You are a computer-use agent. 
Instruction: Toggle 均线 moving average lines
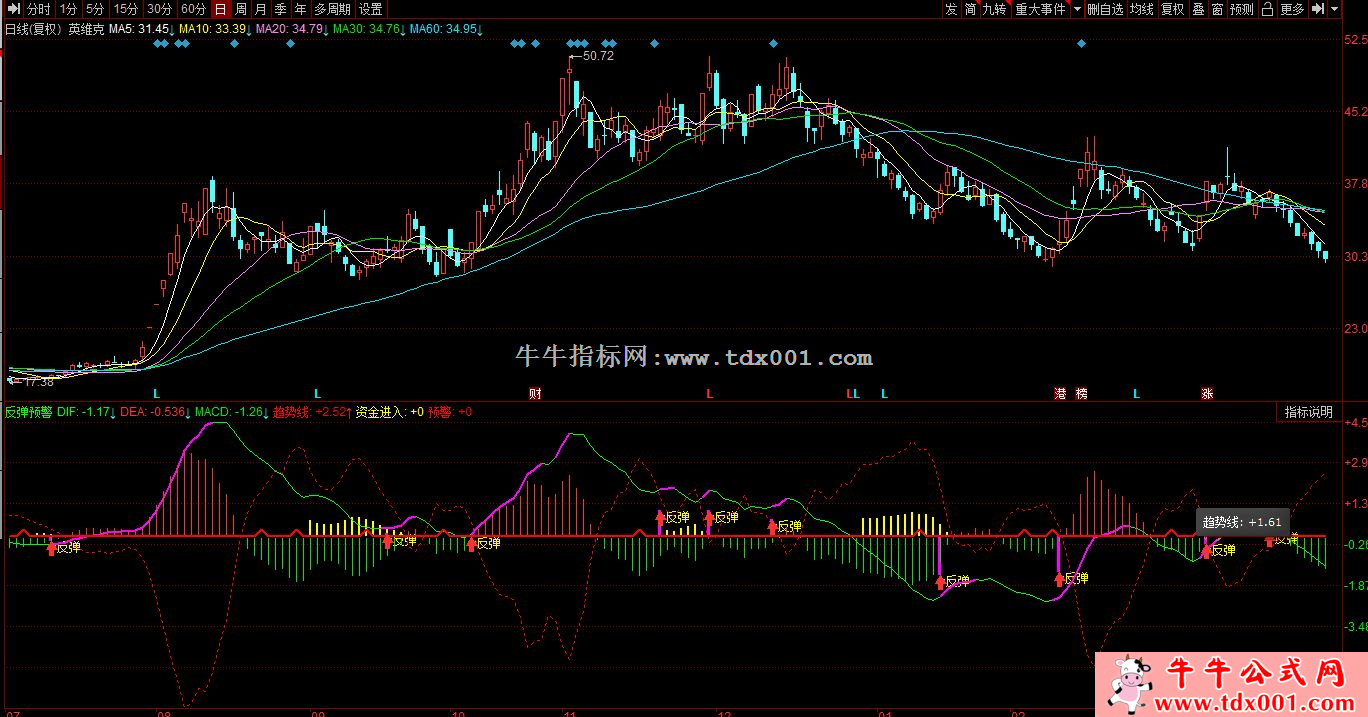[1142, 9]
